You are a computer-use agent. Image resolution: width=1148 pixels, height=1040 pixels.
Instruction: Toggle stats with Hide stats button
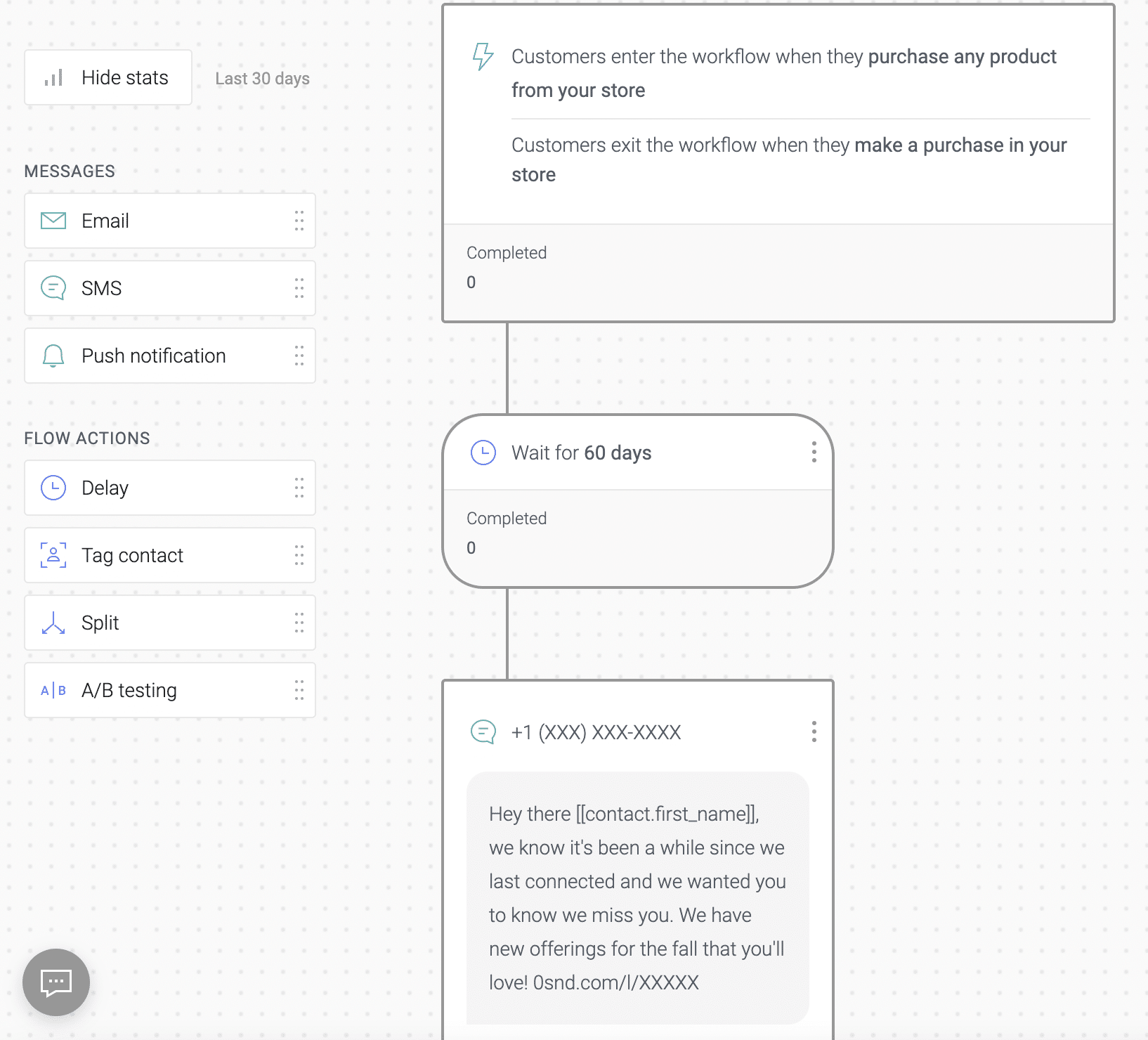[x=108, y=77]
